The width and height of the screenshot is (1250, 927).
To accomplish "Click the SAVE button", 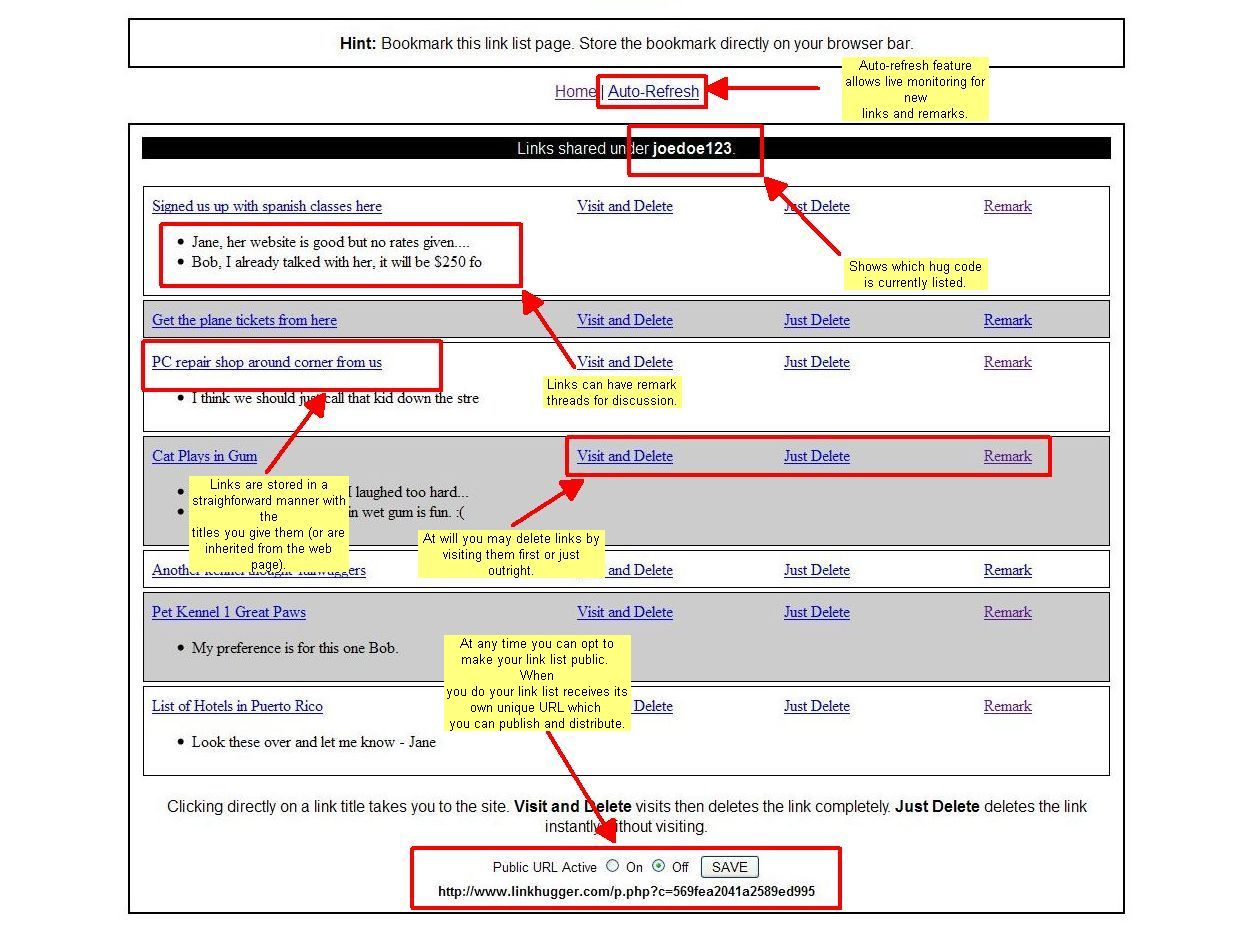I will [x=730, y=867].
